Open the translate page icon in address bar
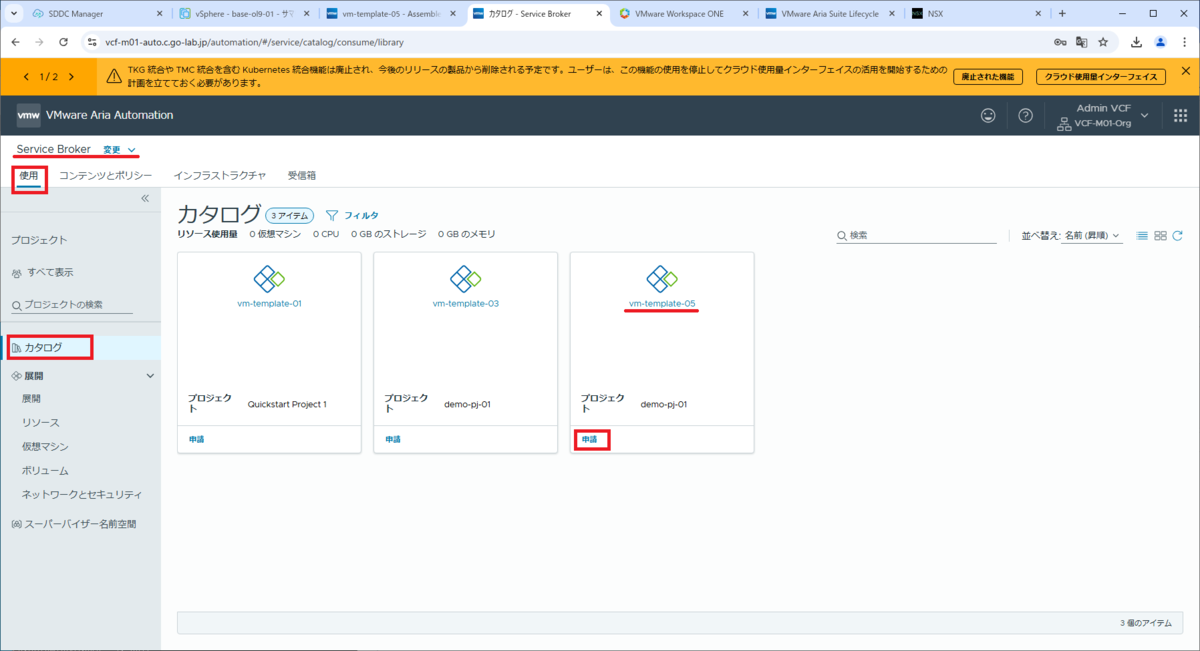 point(1081,42)
